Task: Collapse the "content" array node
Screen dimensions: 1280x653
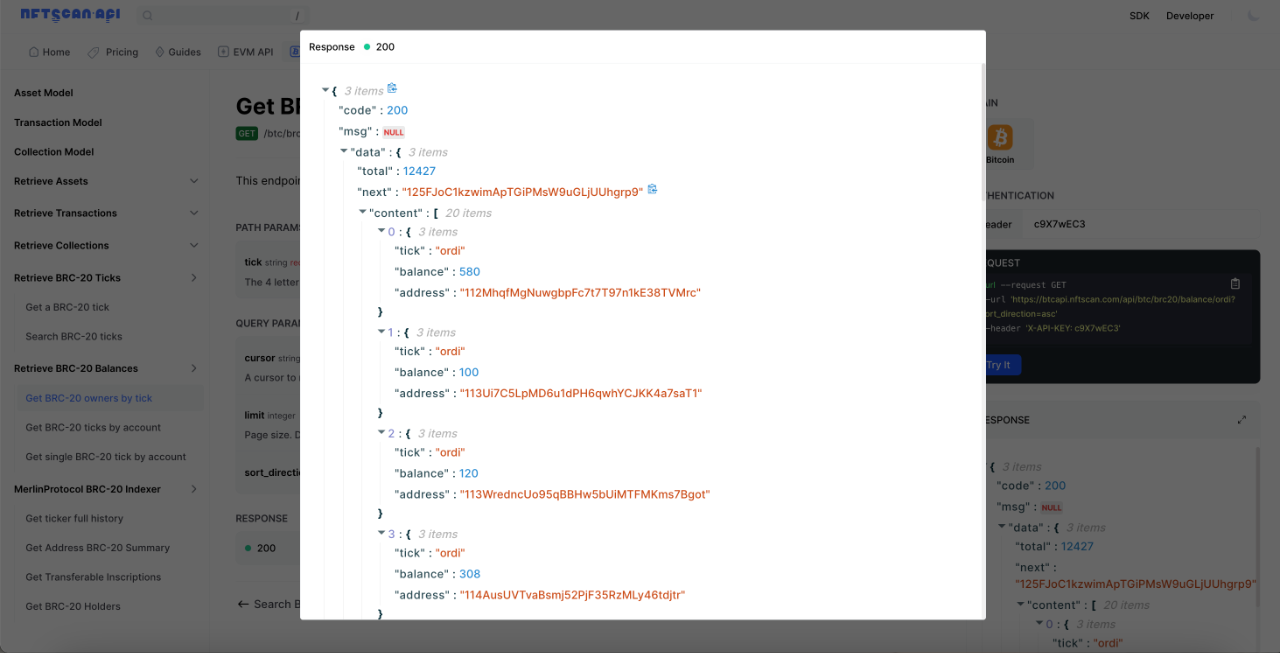Action: pos(363,213)
